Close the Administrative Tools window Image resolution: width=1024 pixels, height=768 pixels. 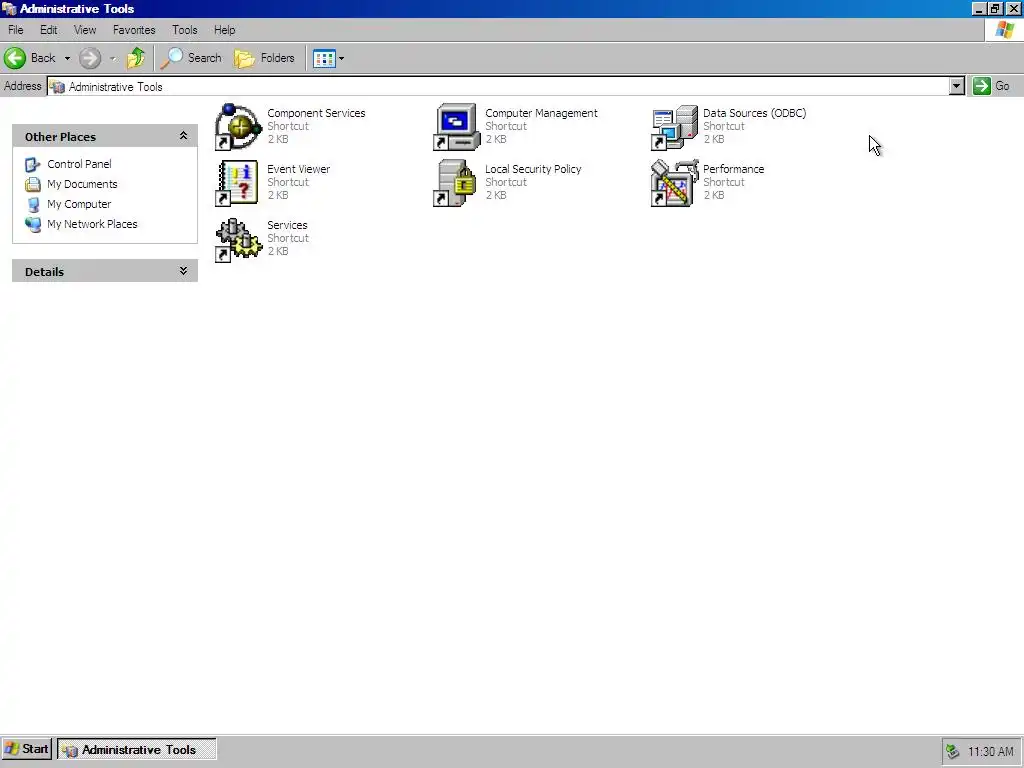click(1013, 9)
